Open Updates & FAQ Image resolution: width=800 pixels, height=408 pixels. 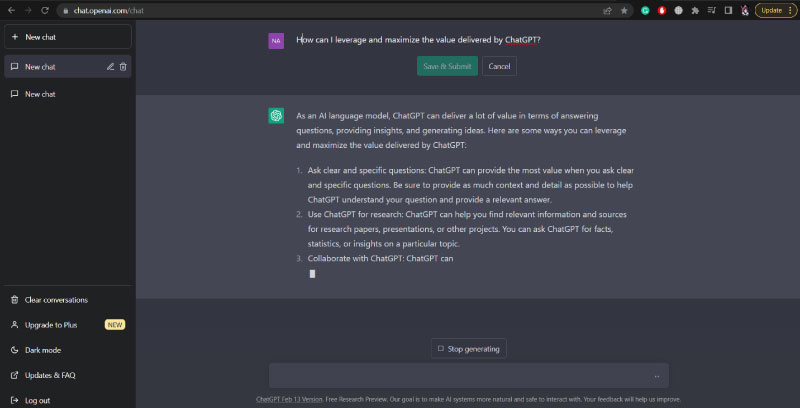click(x=68, y=375)
